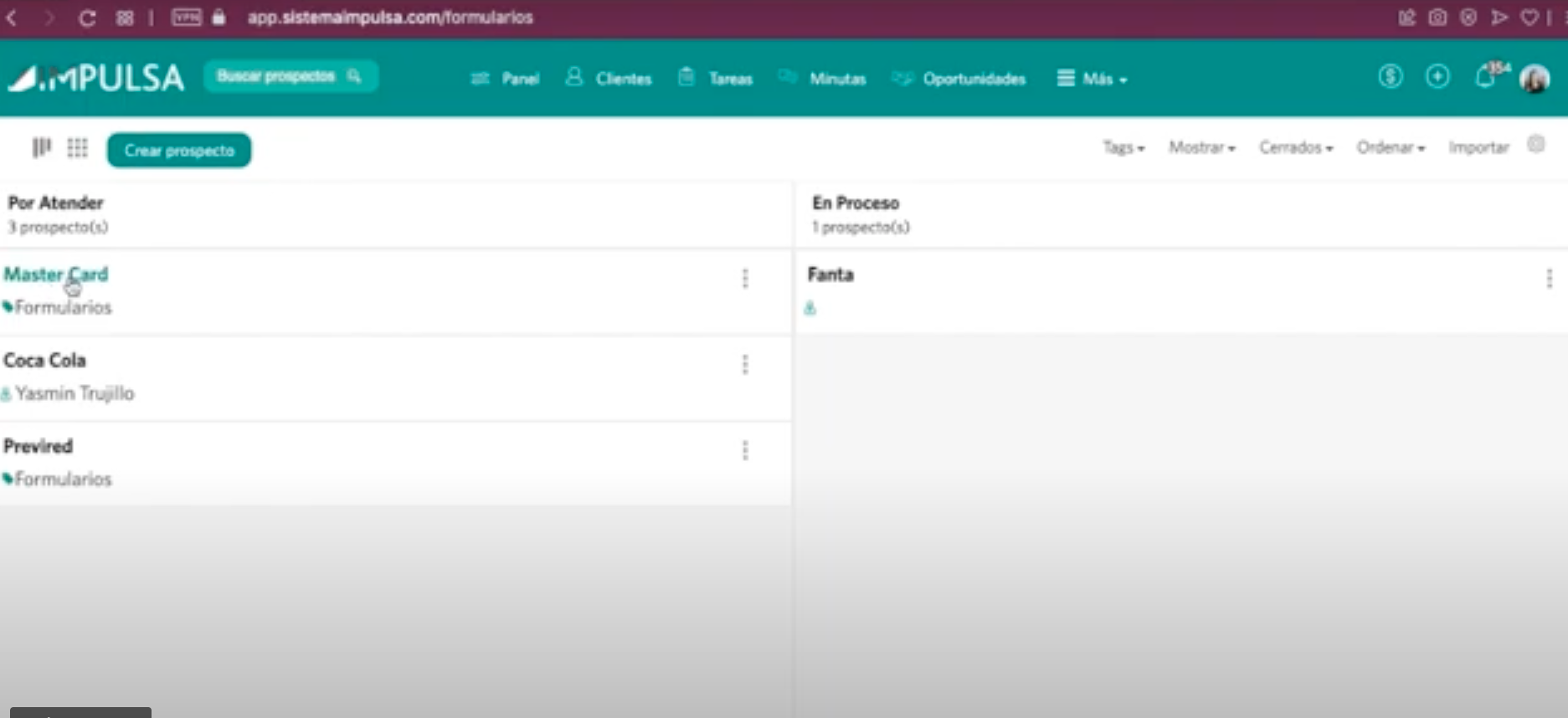Open the Master Card prospect link
This screenshot has height=718, width=1568.
56,274
